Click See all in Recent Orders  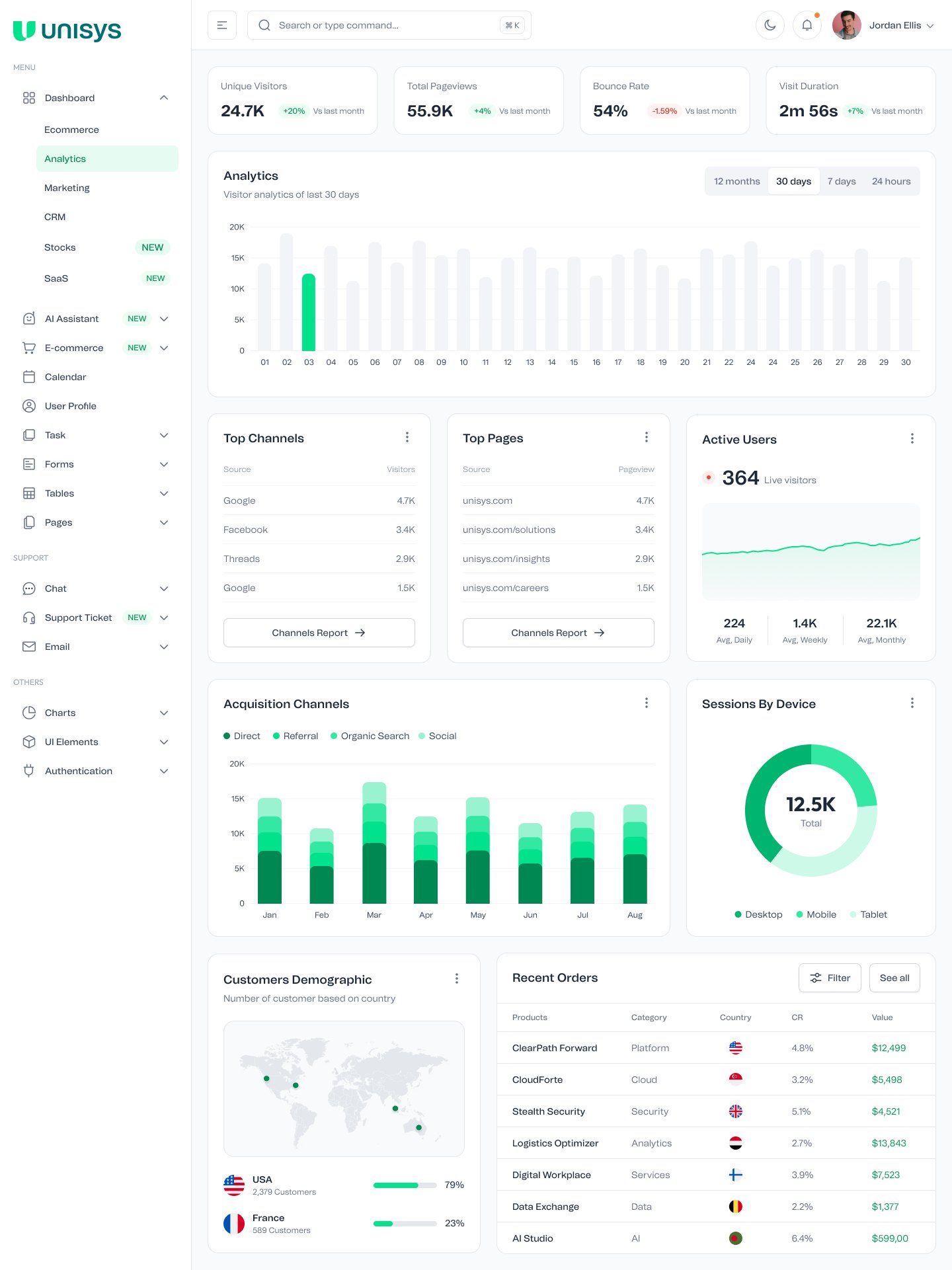coord(894,978)
